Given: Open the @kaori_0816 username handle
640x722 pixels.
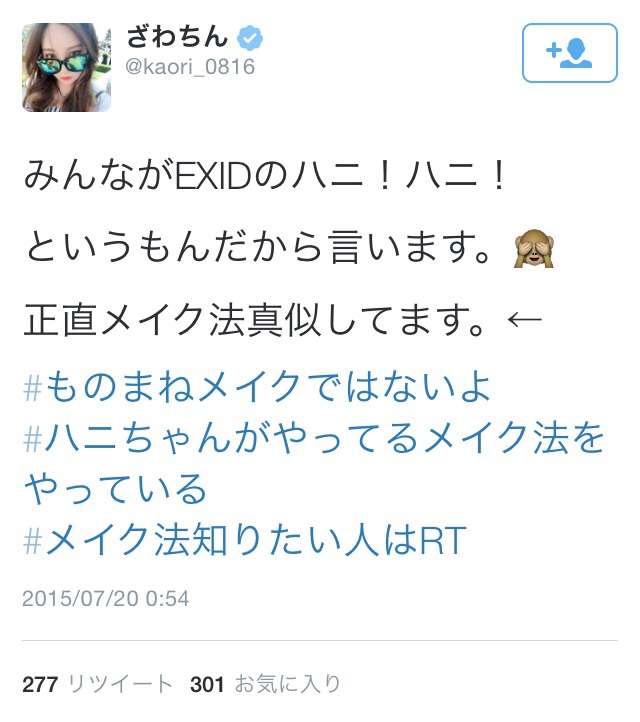Looking at the screenshot, I should click(190, 67).
